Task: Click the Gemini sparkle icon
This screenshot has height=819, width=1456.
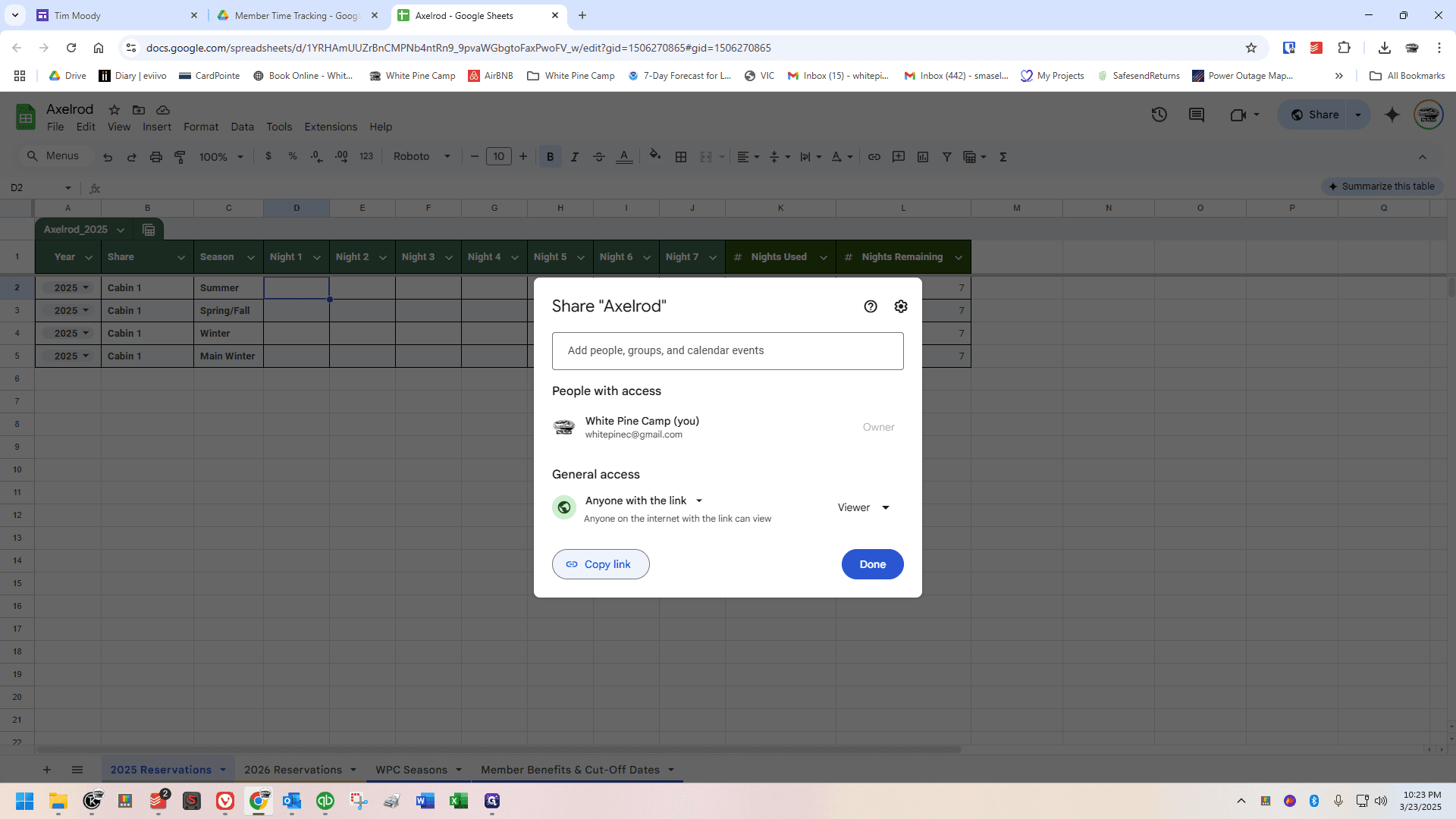Action: (1392, 115)
